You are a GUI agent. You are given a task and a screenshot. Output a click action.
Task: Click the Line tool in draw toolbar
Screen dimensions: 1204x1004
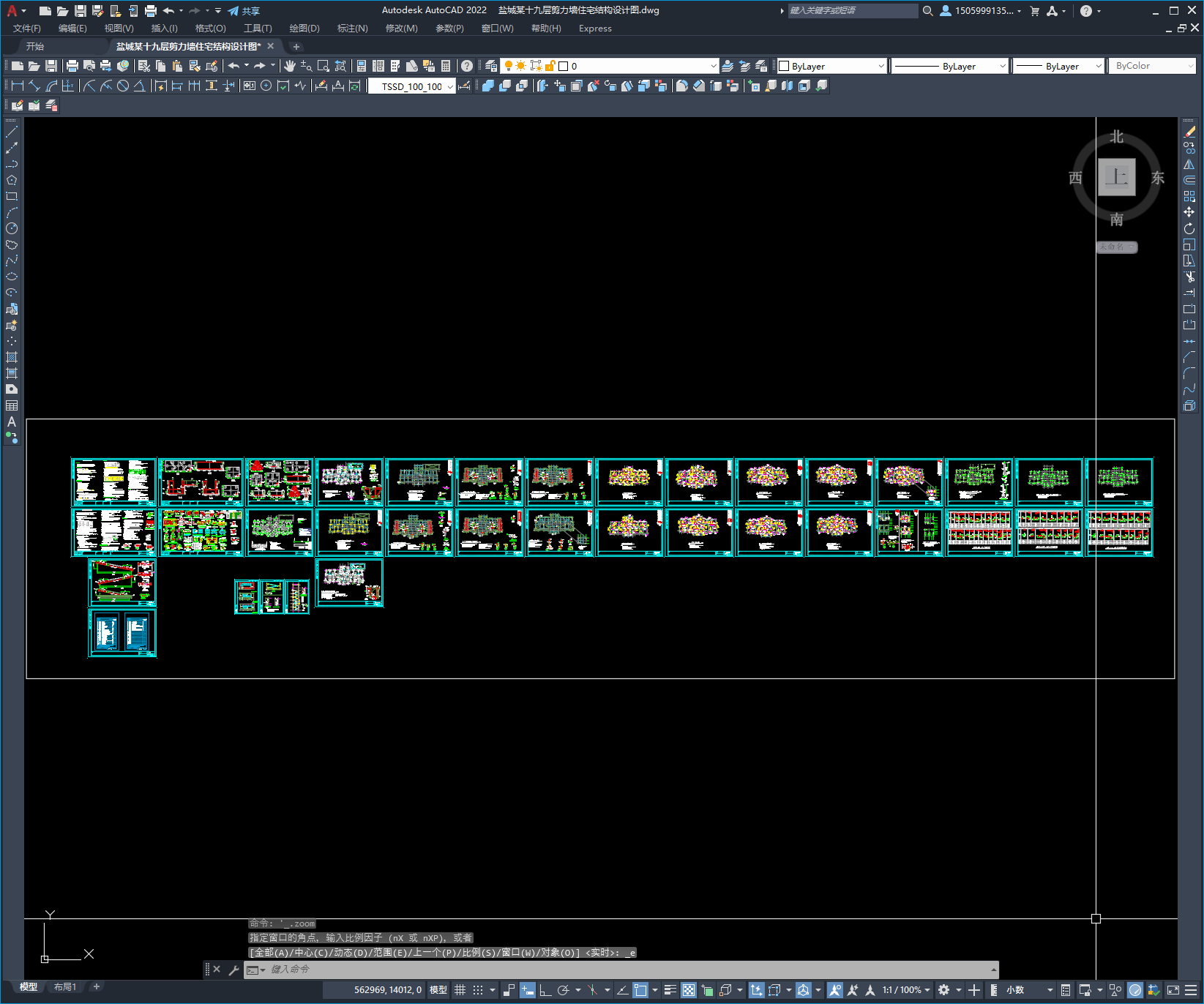[12, 132]
